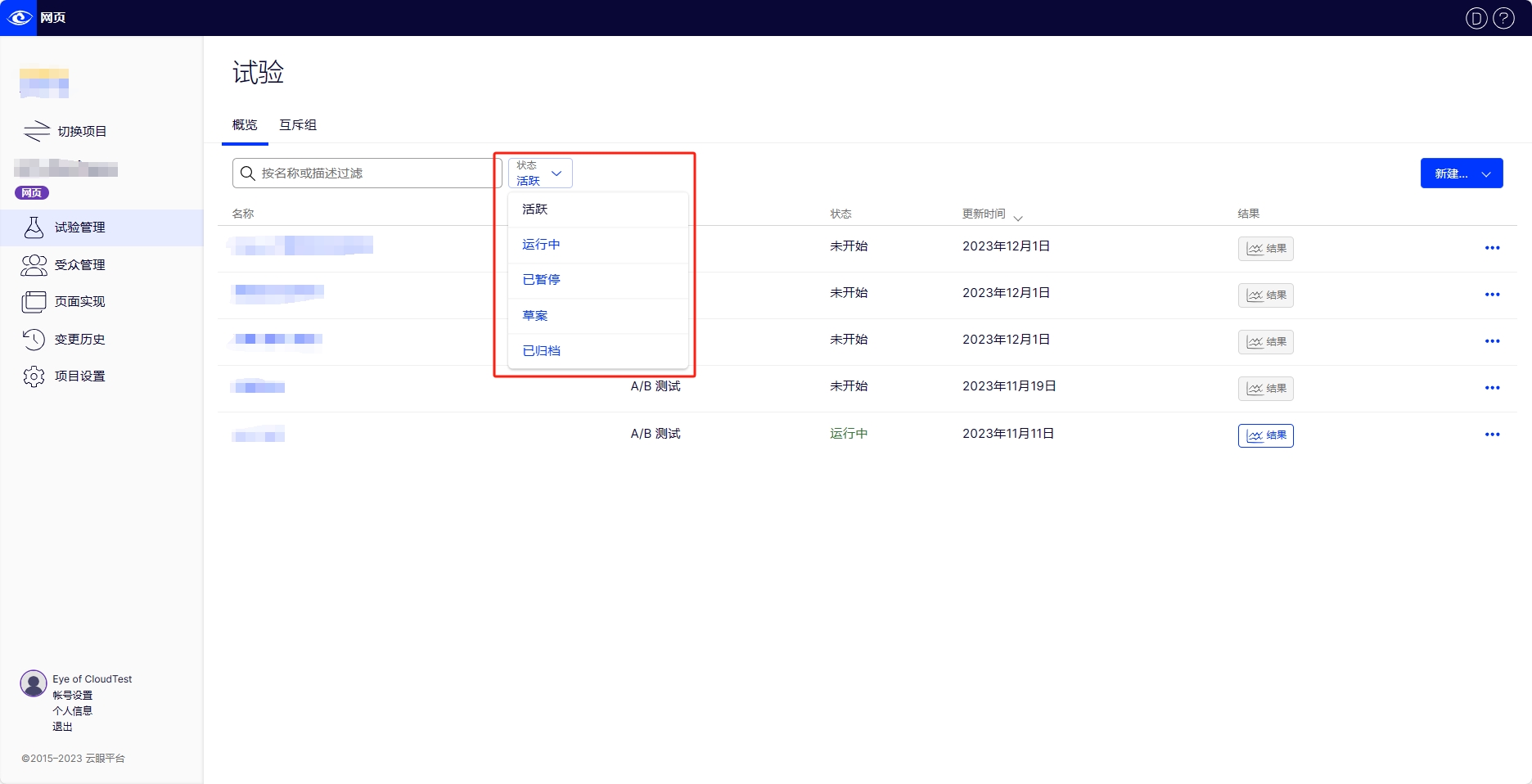
Task: Choose 已归档 option in status list
Action: pos(541,351)
